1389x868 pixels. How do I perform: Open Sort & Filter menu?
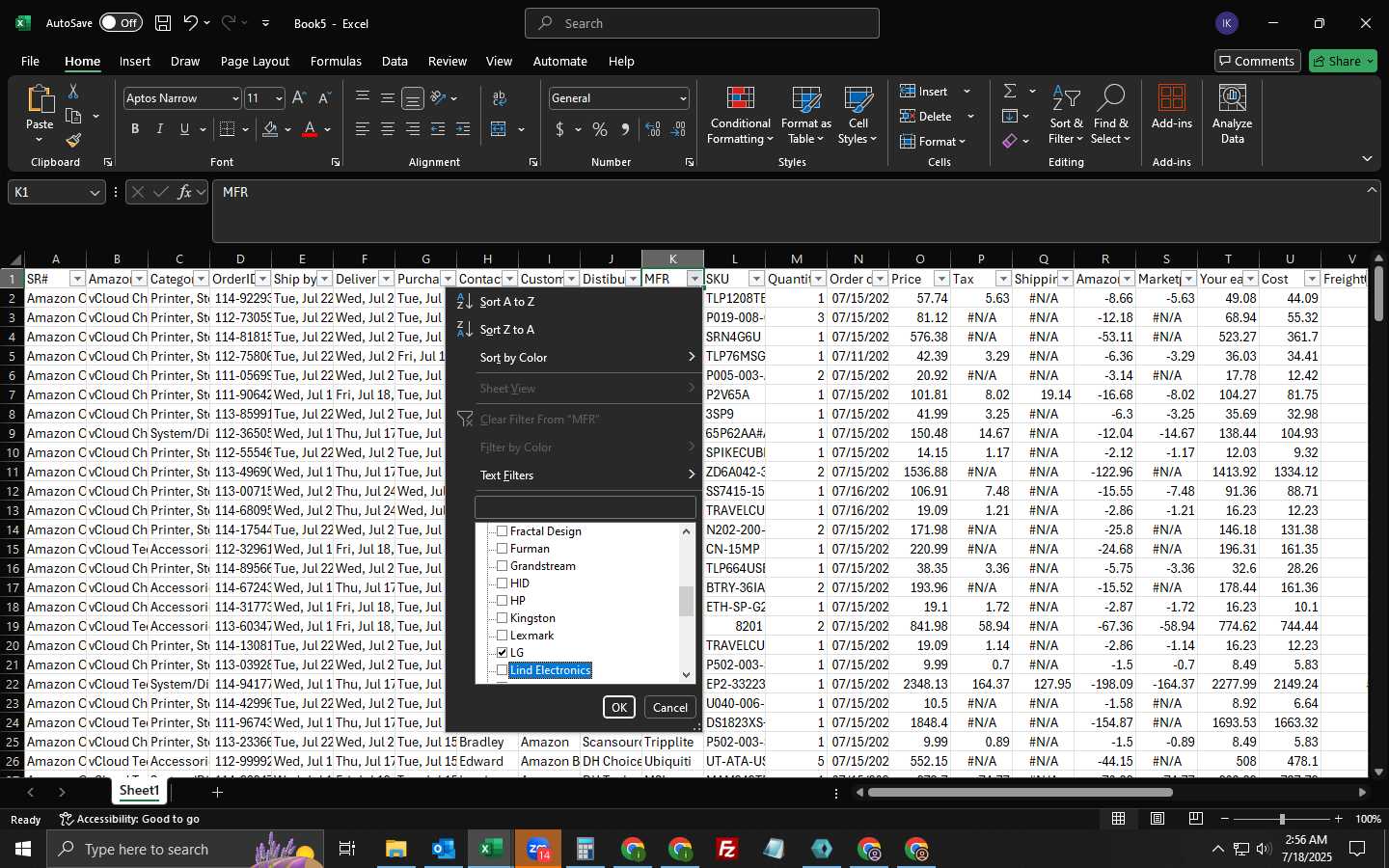(1066, 116)
